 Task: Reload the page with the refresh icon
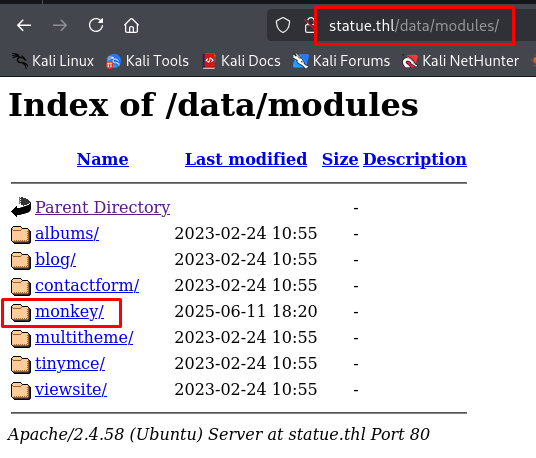click(x=96, y=25)
